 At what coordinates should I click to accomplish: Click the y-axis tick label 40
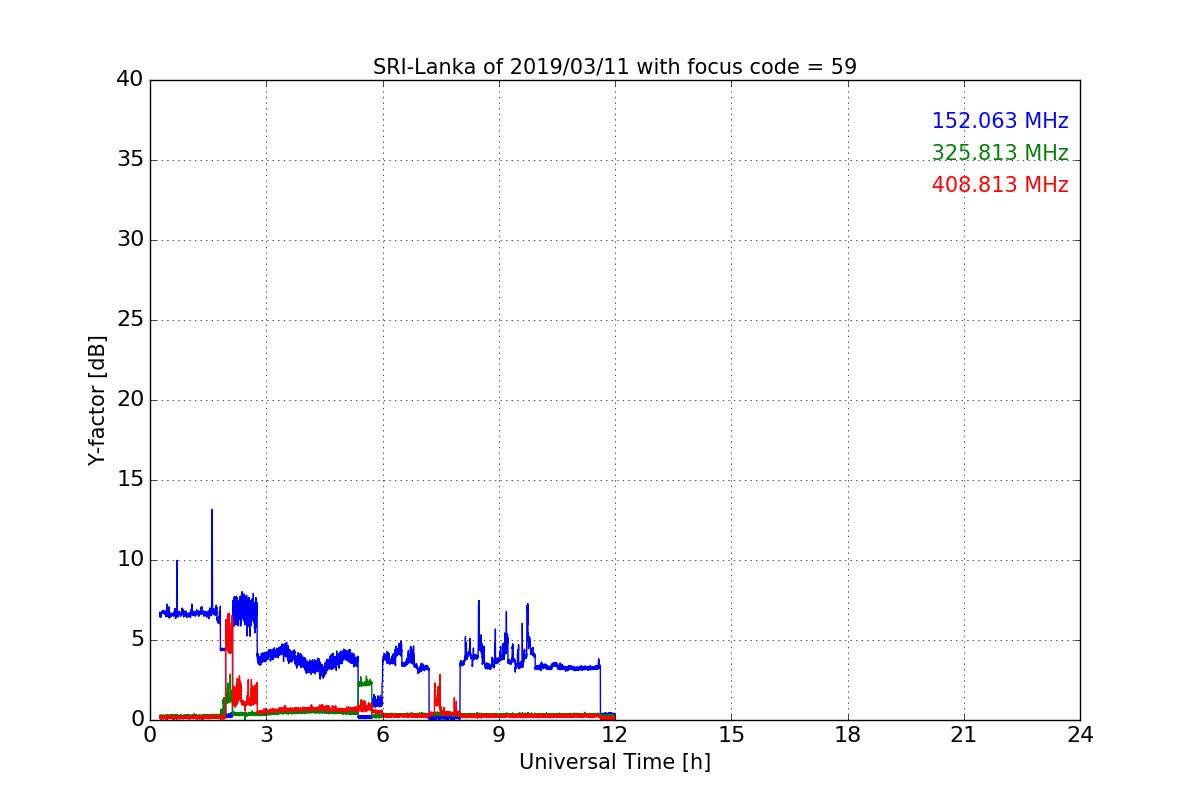click(x=130, y=80)
